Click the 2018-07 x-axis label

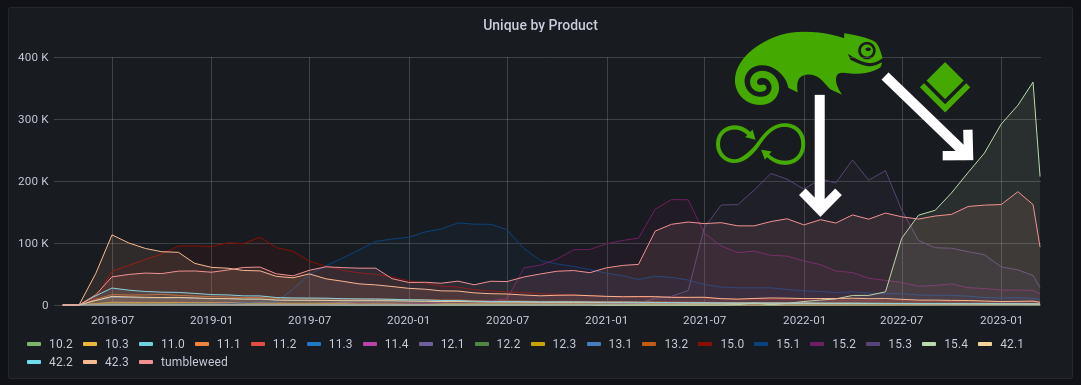coord(112,320)
